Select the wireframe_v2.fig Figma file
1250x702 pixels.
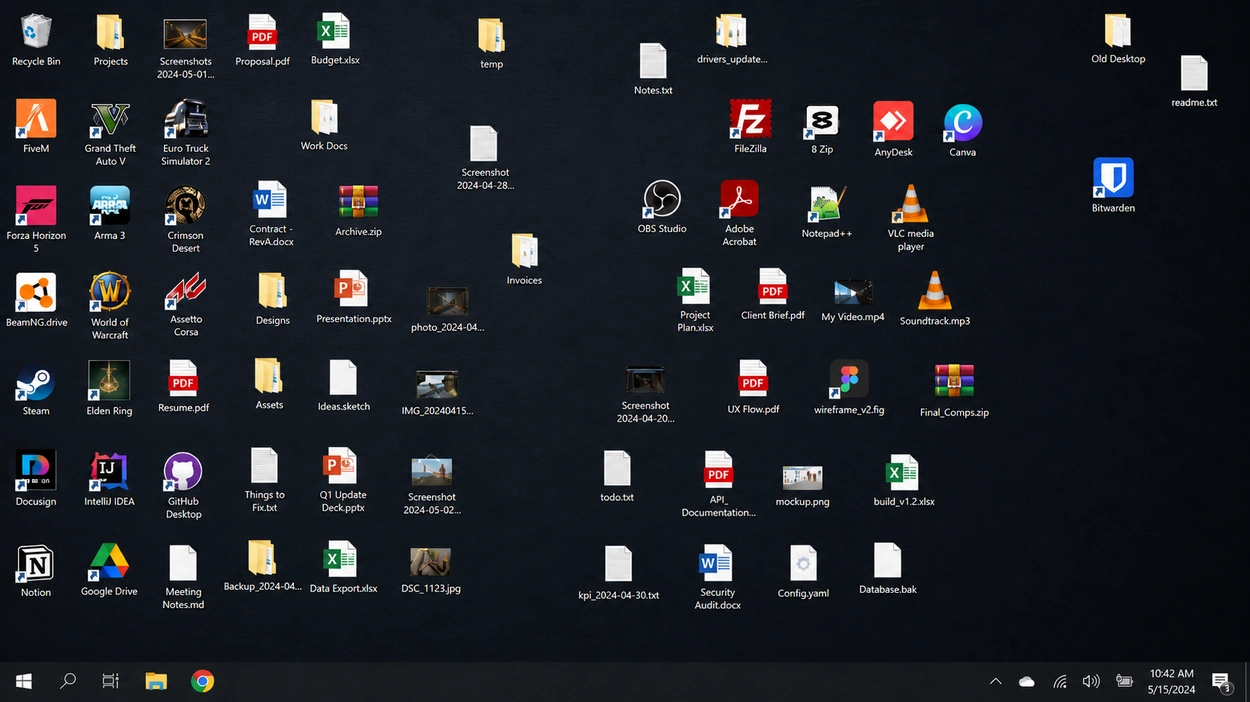(849, 380)
